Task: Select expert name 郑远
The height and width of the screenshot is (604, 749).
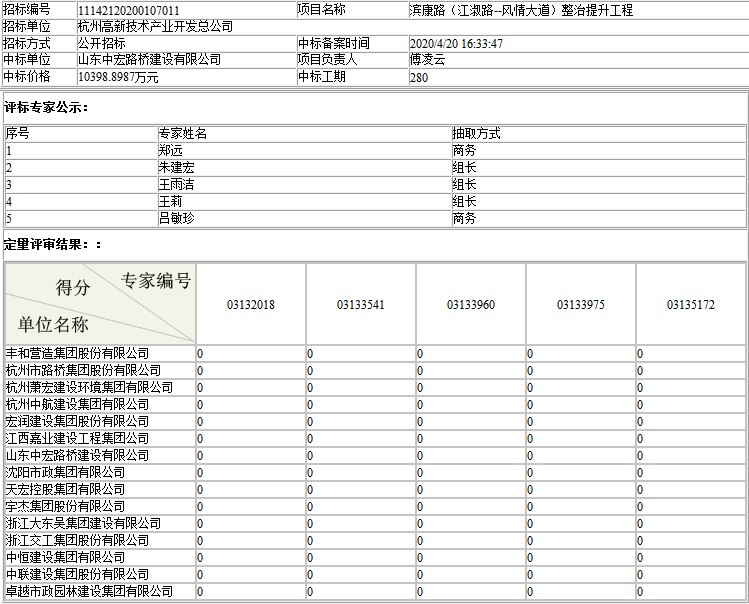Action: pyautogui.click(x=171, y=151)
